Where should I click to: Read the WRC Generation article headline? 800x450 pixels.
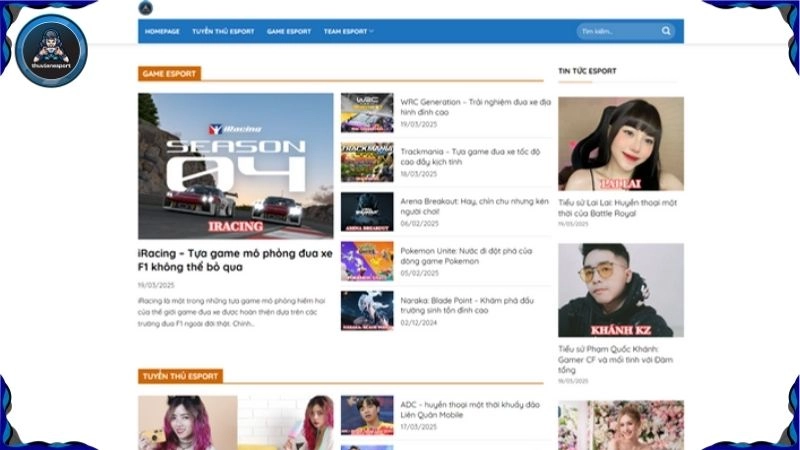point(476,107)
